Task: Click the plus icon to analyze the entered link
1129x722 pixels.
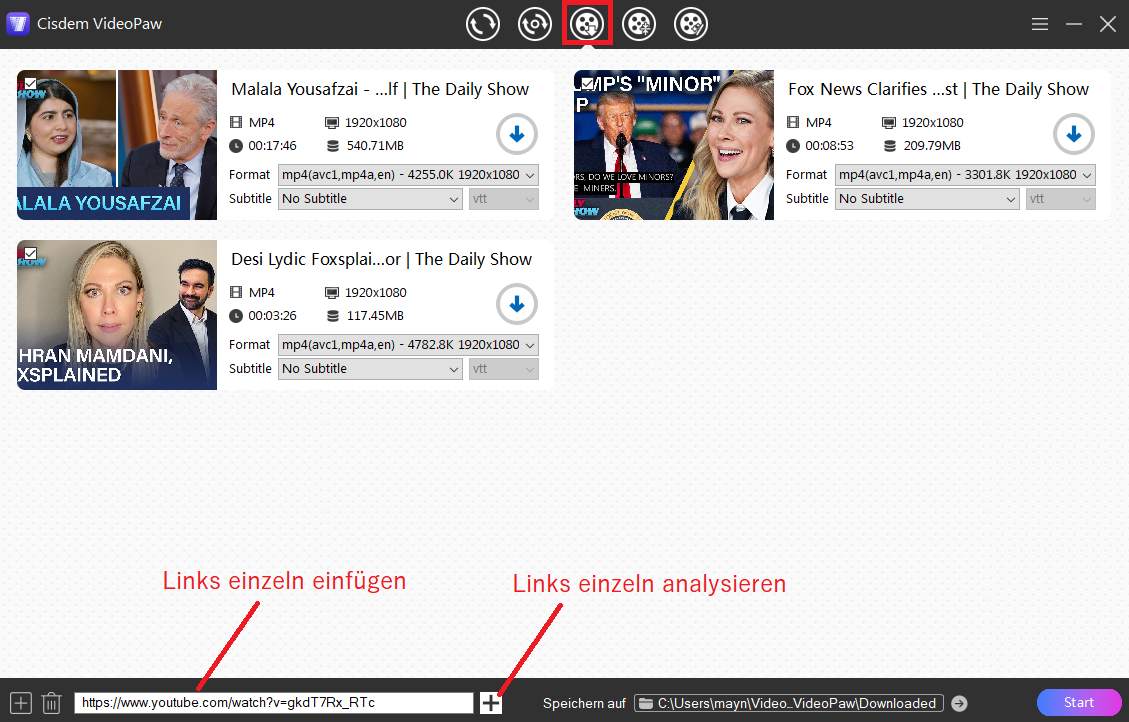Action: (x=490, y=702)
